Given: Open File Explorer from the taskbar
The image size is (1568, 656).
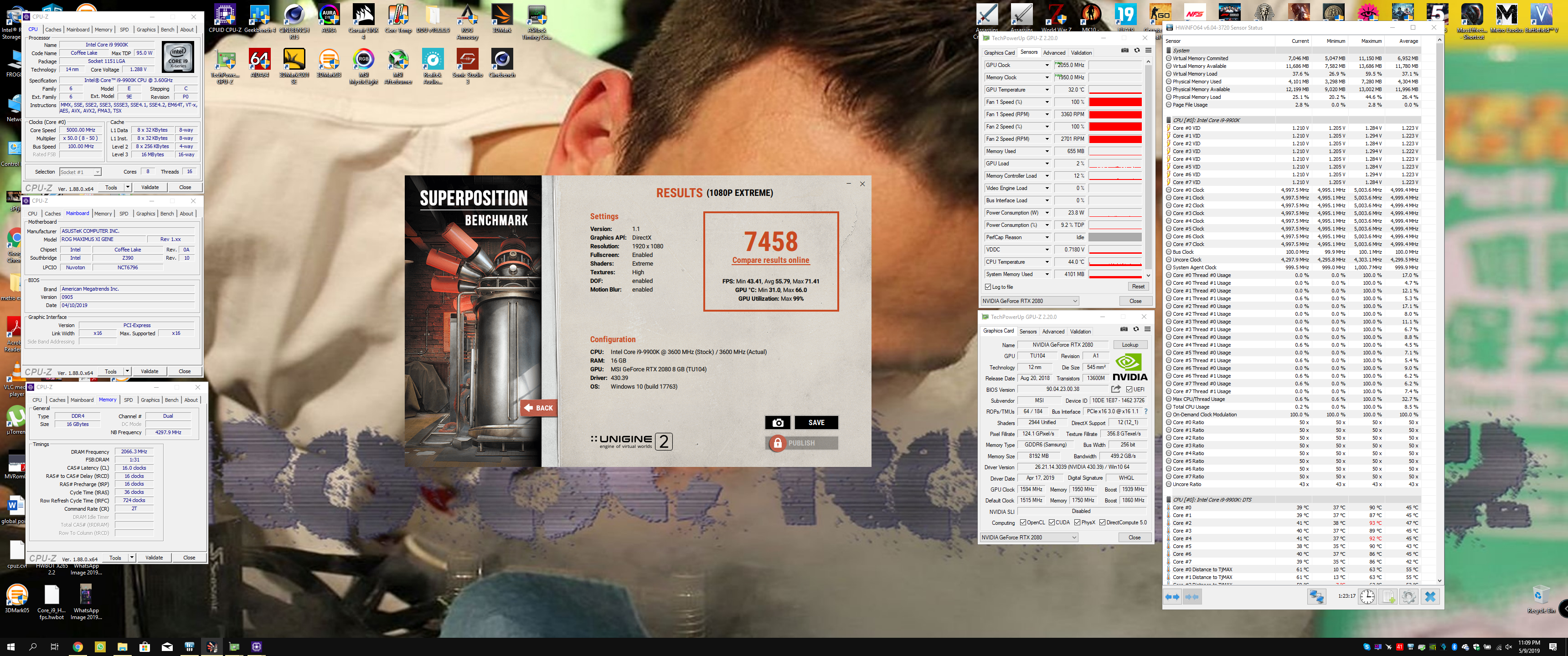Looking at the screenshot, I should pos(122,646).
